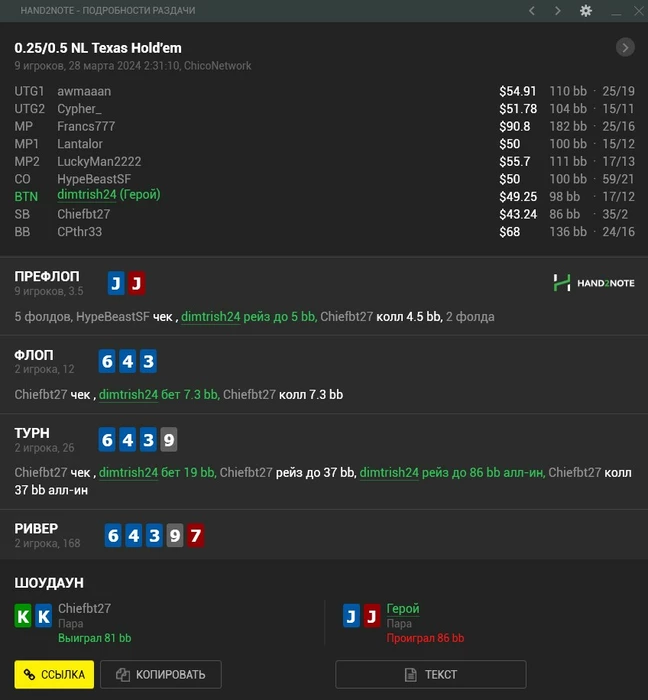Click the 59/21 stats of HypeBeastSF
The width and height of the screenshot is (648, 700).
(x=618, y=179)
